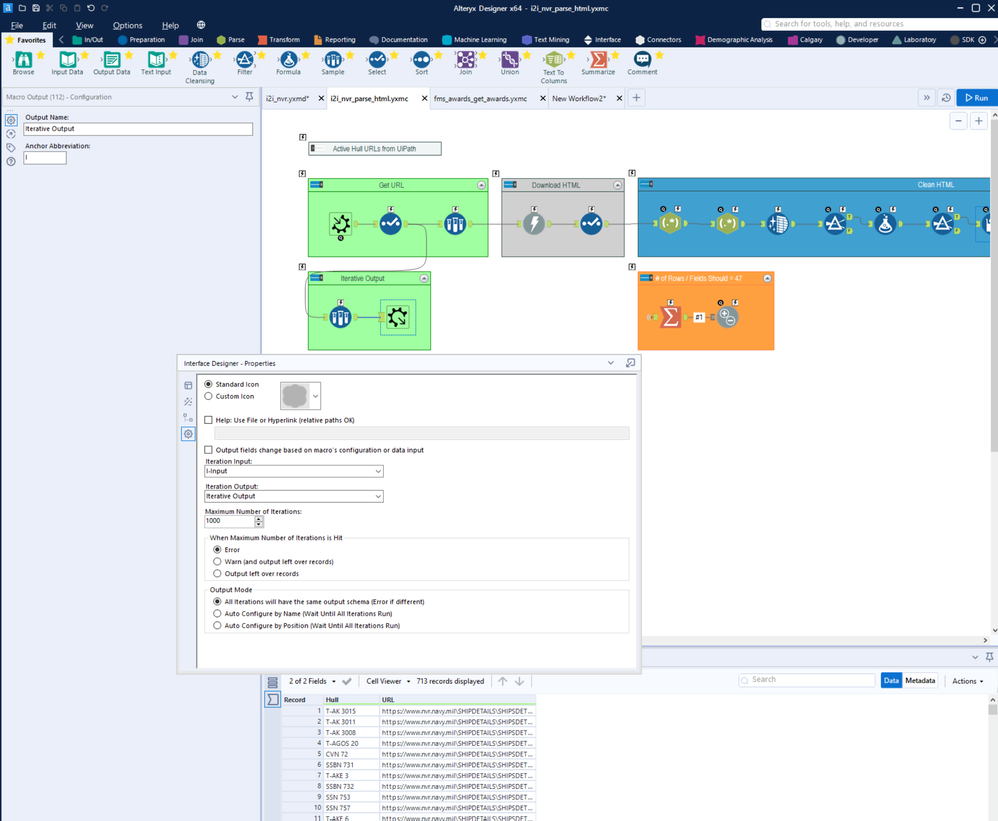Open Interface Designer Test View wand tab
Image resolution: width=998 pixels, height=821 pixels.
tap(188, 402)
